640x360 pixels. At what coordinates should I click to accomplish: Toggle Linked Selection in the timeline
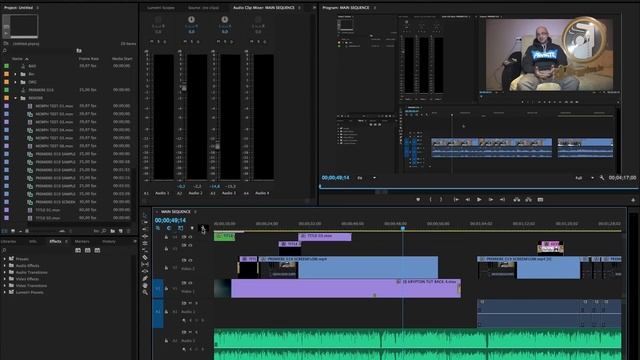click(x=180, y=228)
